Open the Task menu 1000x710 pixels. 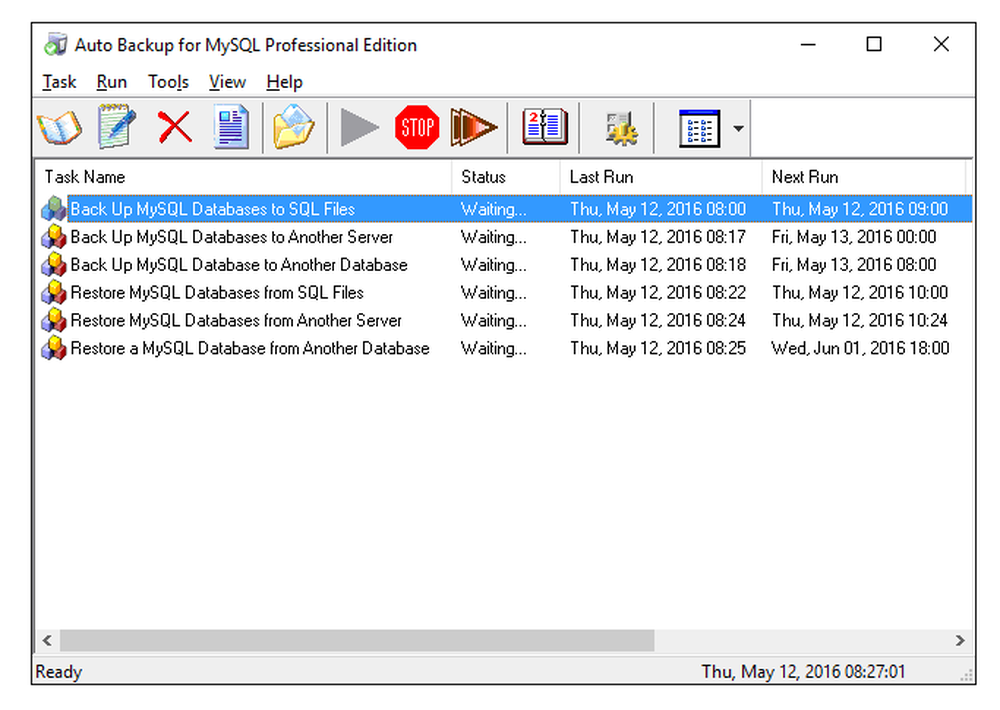tap(59, 82)
